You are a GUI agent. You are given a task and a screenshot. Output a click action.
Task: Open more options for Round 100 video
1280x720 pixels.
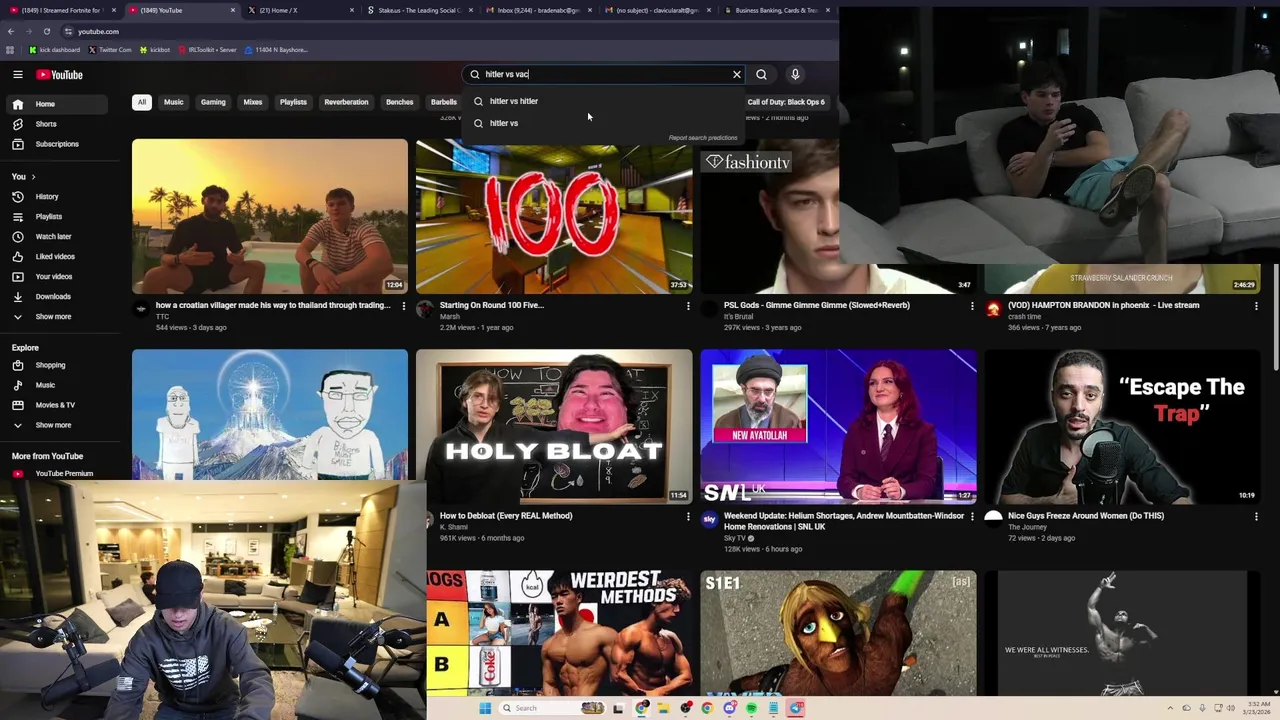click(688, 306)
